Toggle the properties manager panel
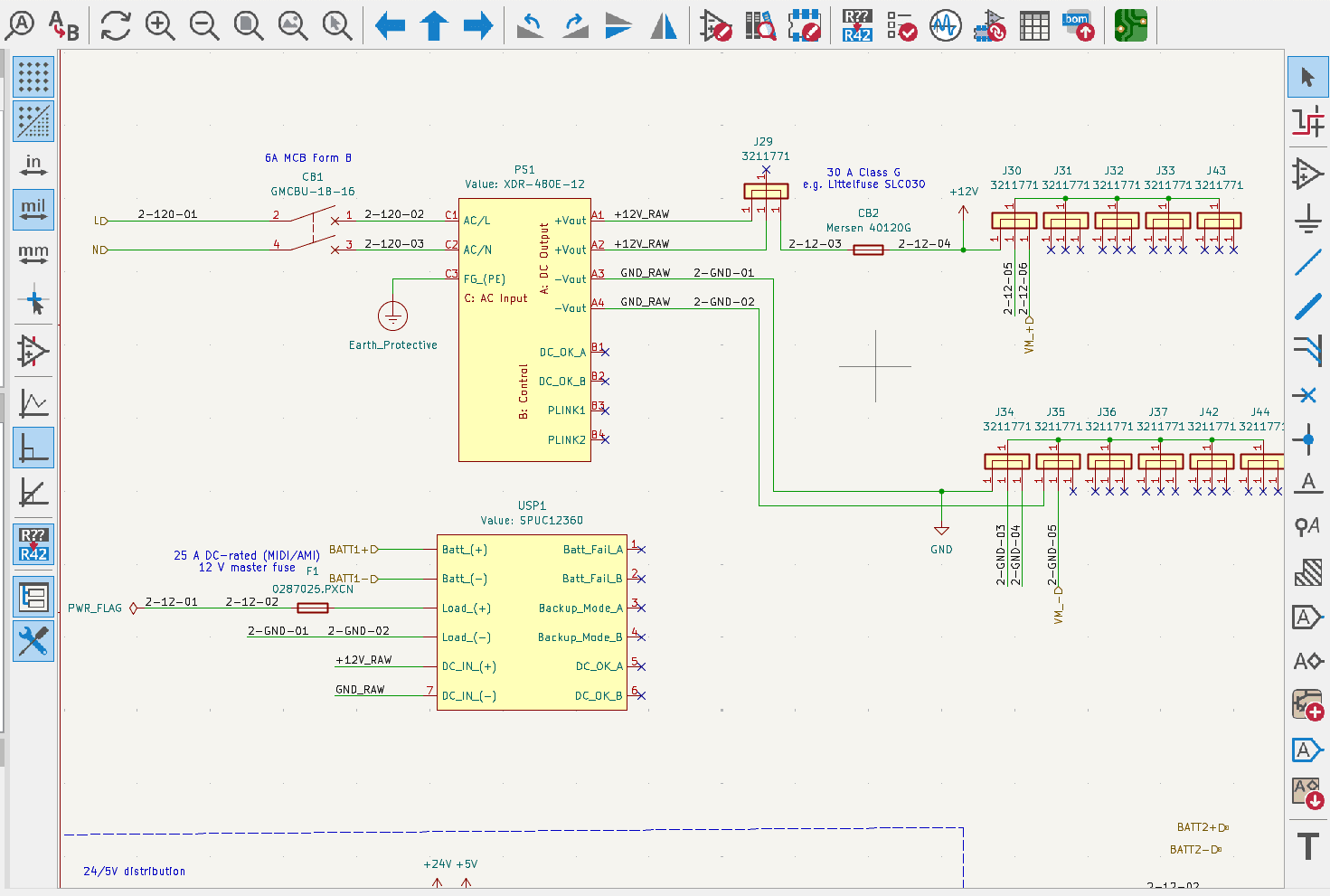Image resolution: width=1330 pixels, height=896 pixels. 33,641
